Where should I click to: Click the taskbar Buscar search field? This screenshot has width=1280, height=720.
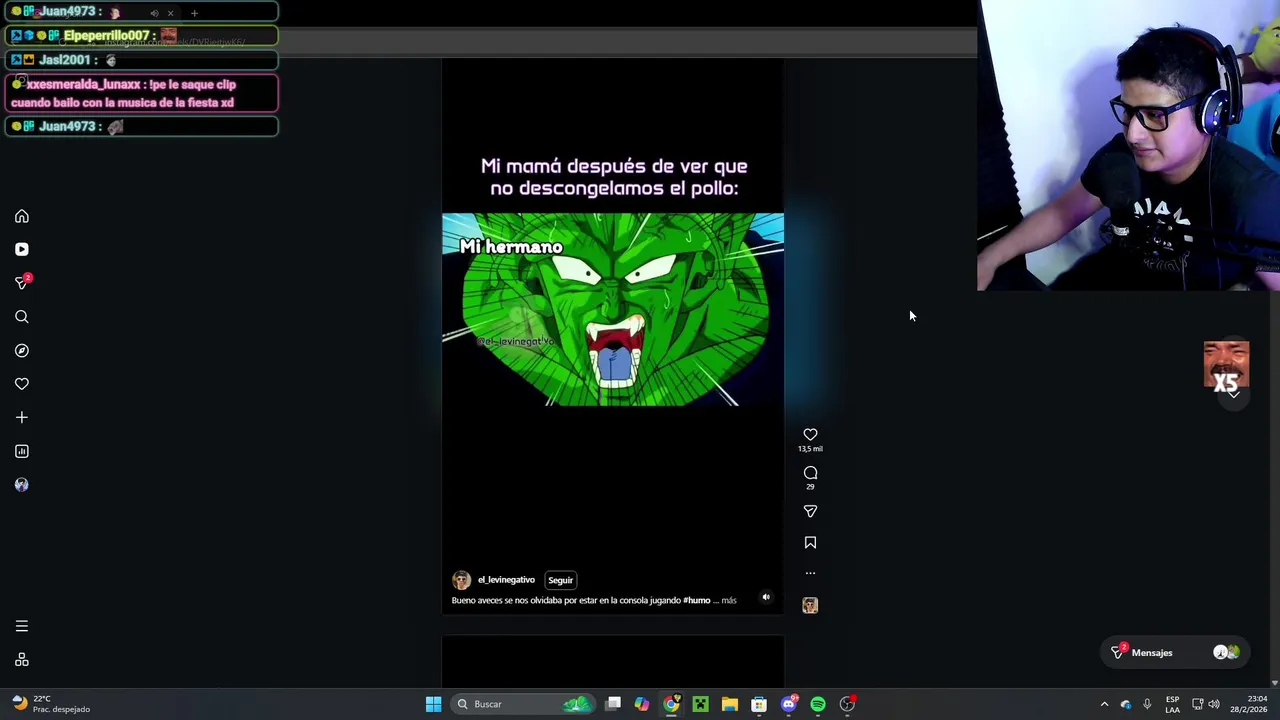tap(523, 704)
